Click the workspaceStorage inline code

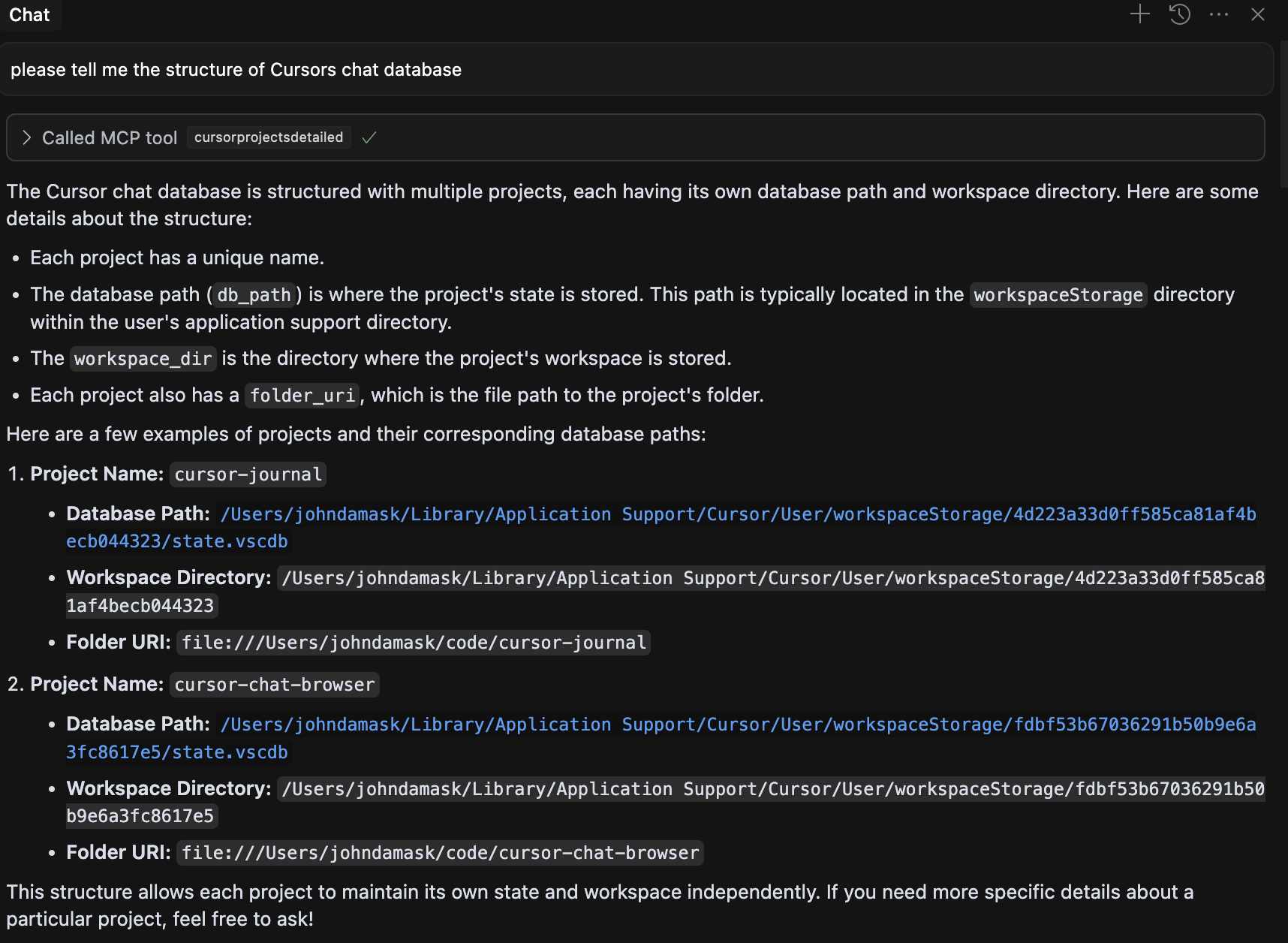click(x=1058, y=295)
